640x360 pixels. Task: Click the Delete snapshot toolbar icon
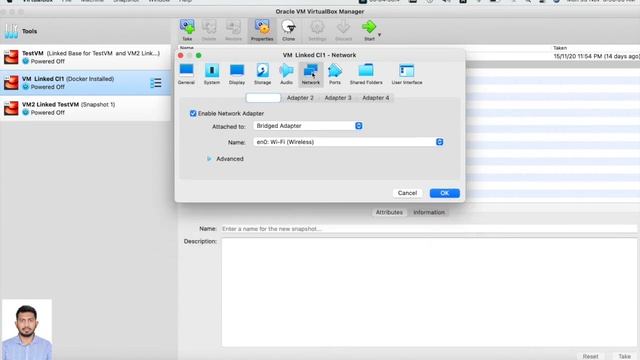[209, 30]
